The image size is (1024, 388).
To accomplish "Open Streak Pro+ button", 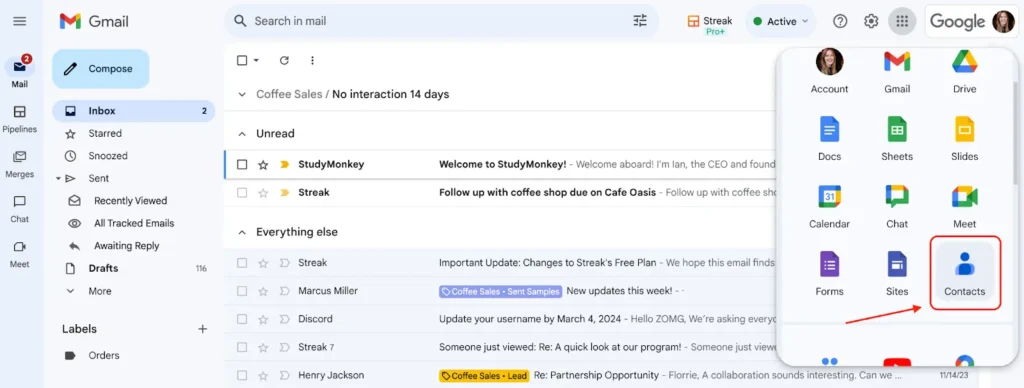I will [x=710, y=25].
